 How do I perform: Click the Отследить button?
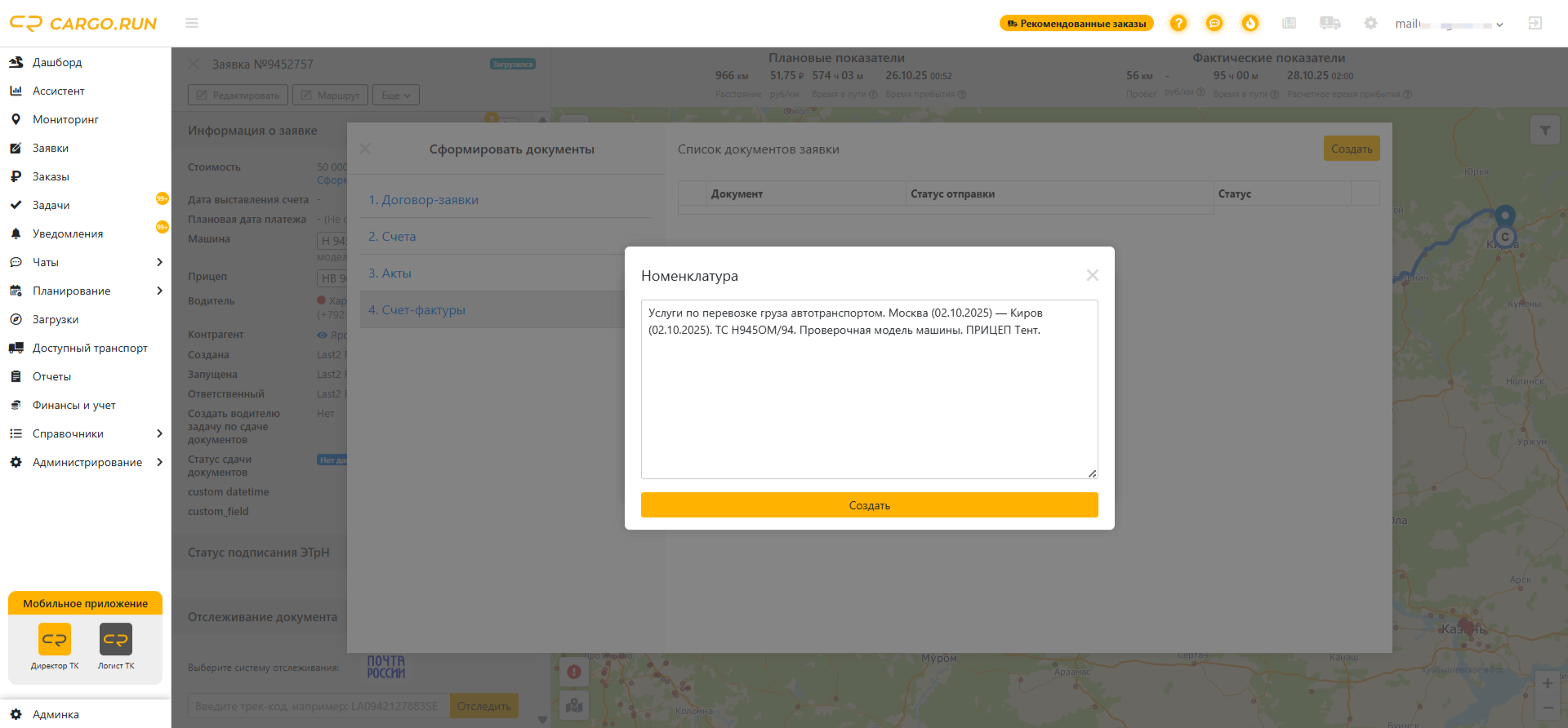pyautogui.click(x=484, y=706)
